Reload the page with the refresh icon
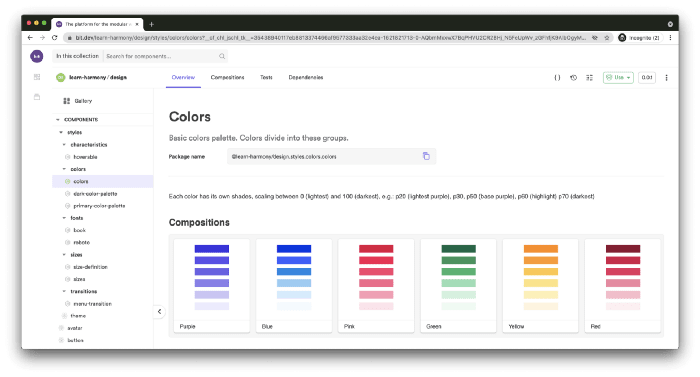Screen dimensions: 700x377 tap(54, 38)
